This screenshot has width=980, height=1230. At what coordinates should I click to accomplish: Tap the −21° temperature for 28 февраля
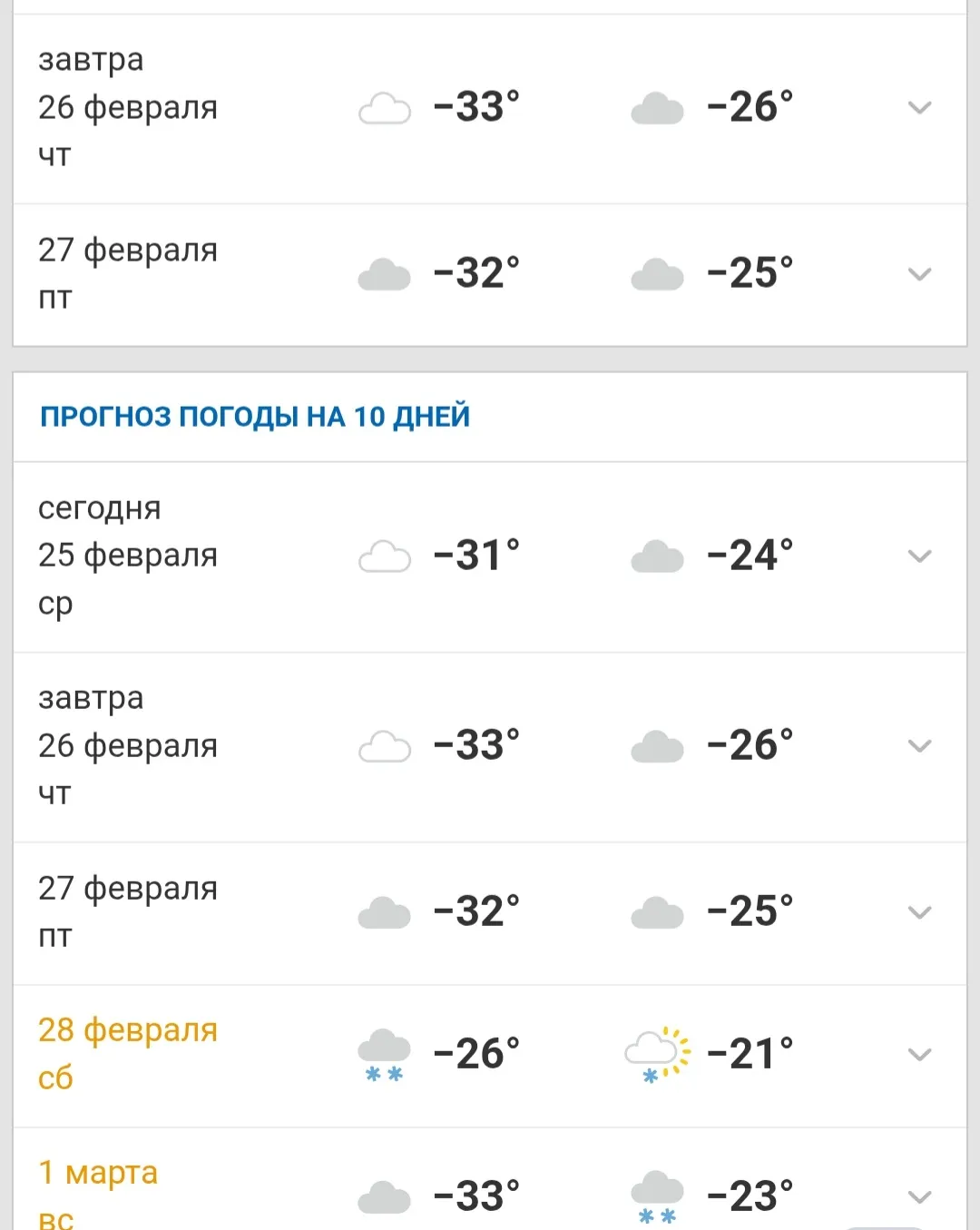coord(750,1054)
